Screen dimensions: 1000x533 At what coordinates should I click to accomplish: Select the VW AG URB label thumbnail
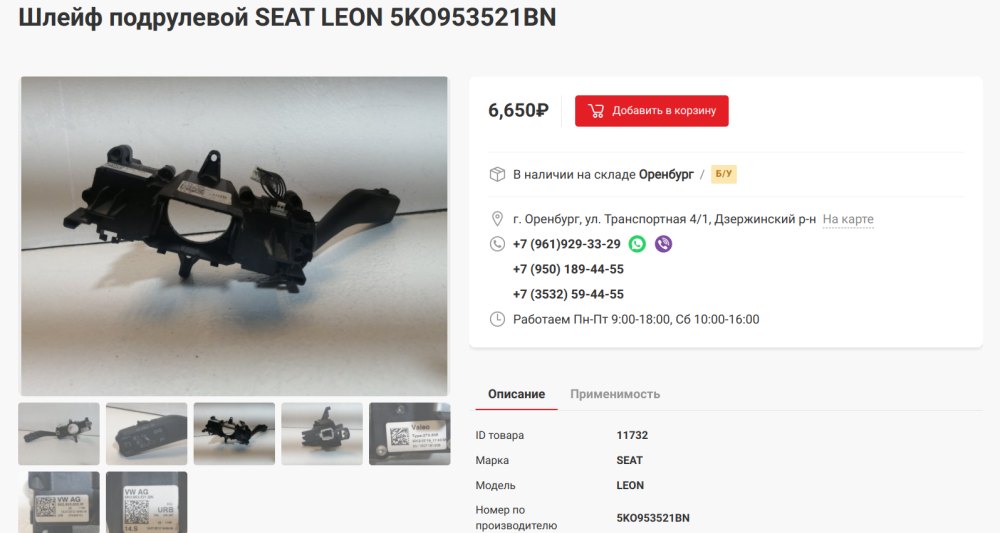point(147,502)
